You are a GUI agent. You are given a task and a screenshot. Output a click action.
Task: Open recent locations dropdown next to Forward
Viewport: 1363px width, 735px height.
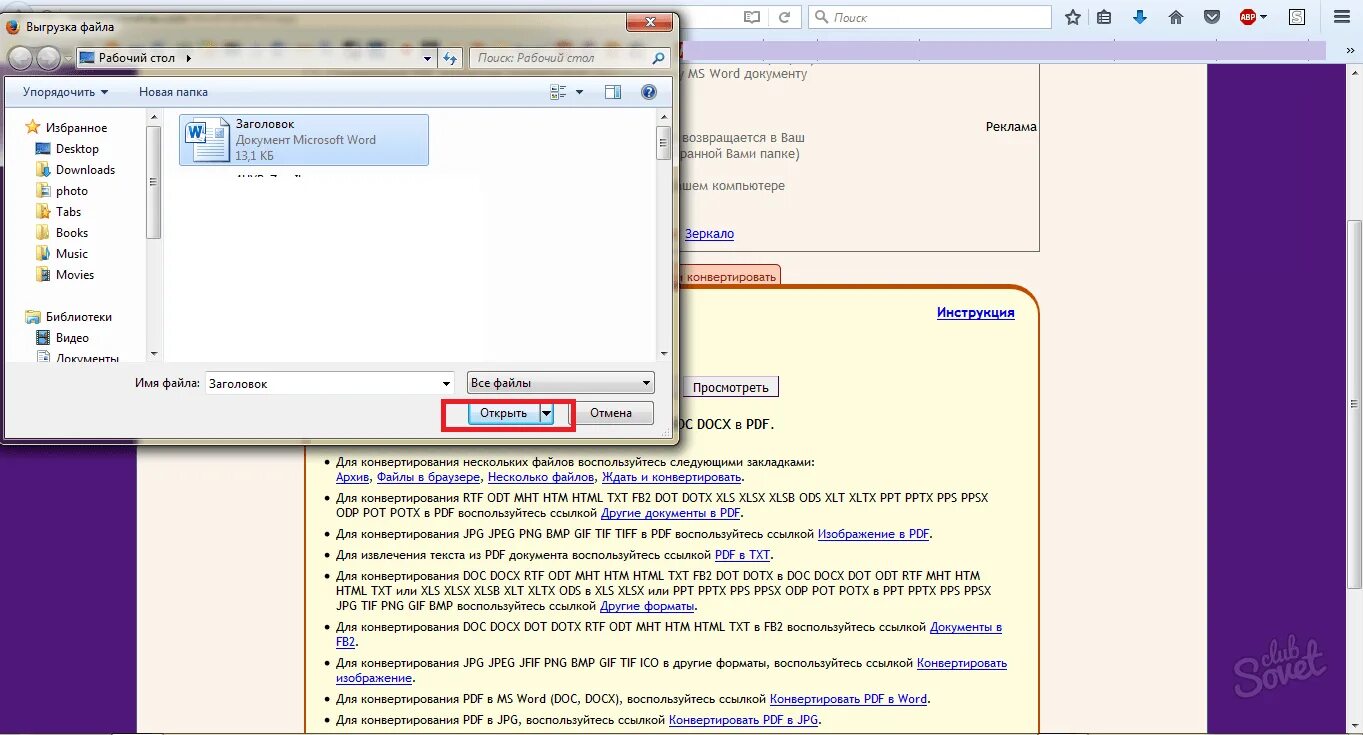tap(68, 59)
